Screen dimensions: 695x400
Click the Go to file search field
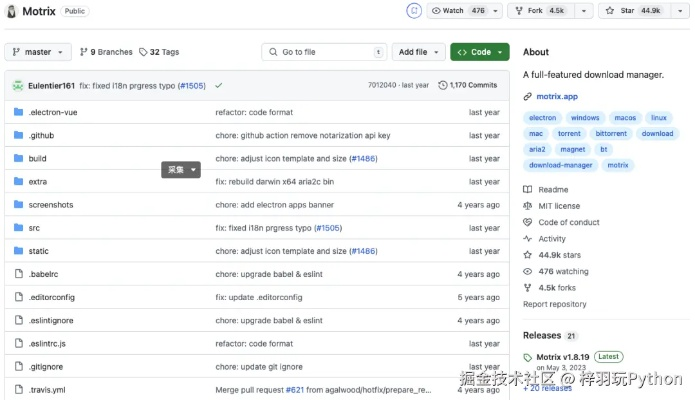pos(324,52)
